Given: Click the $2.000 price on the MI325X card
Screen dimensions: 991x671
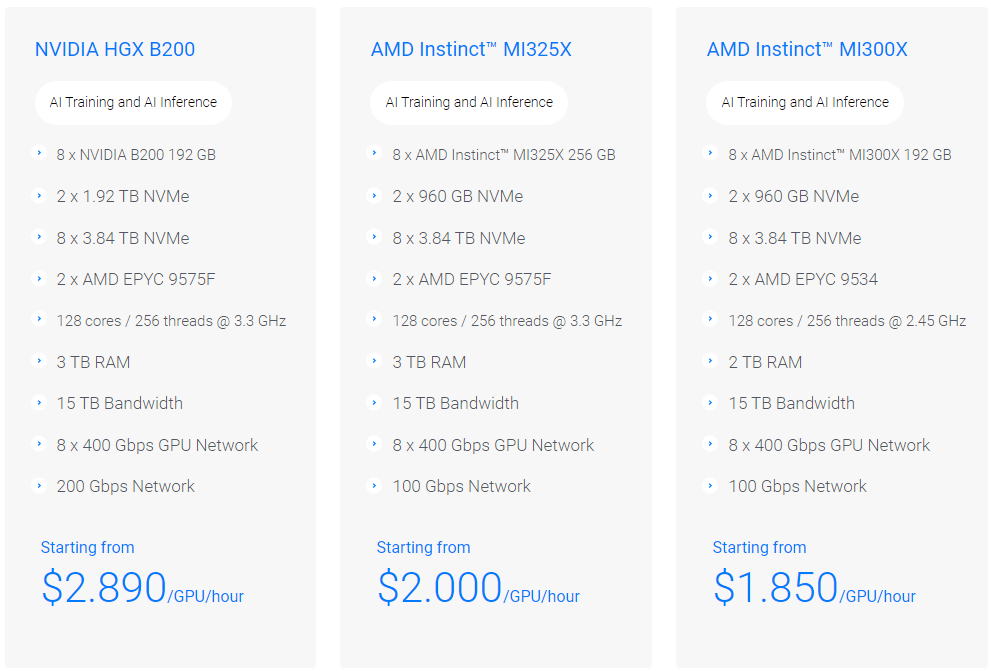Looking at the screenshot, I should coord(440,587).
